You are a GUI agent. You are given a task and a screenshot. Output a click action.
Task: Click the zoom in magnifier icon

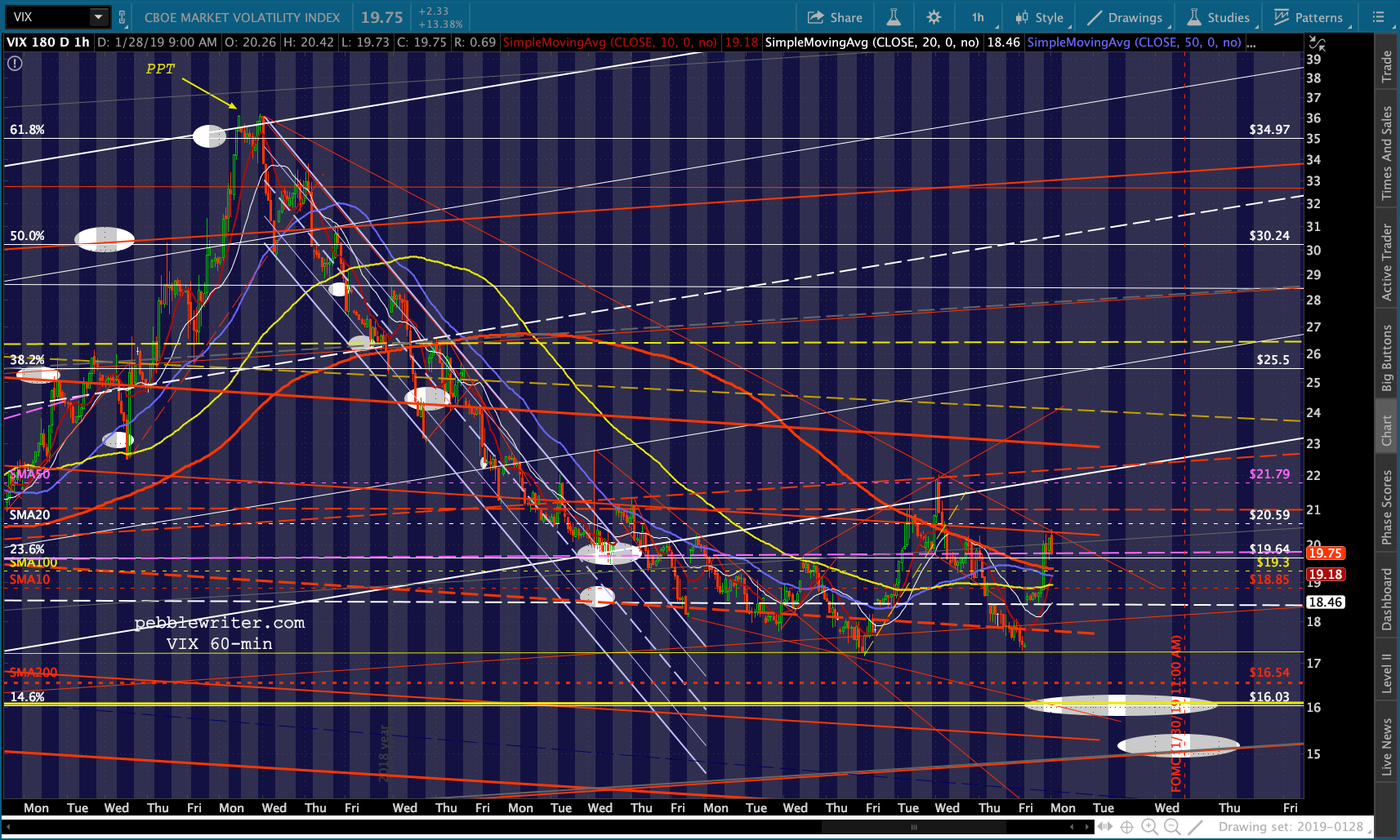[x=1149, y=827]
